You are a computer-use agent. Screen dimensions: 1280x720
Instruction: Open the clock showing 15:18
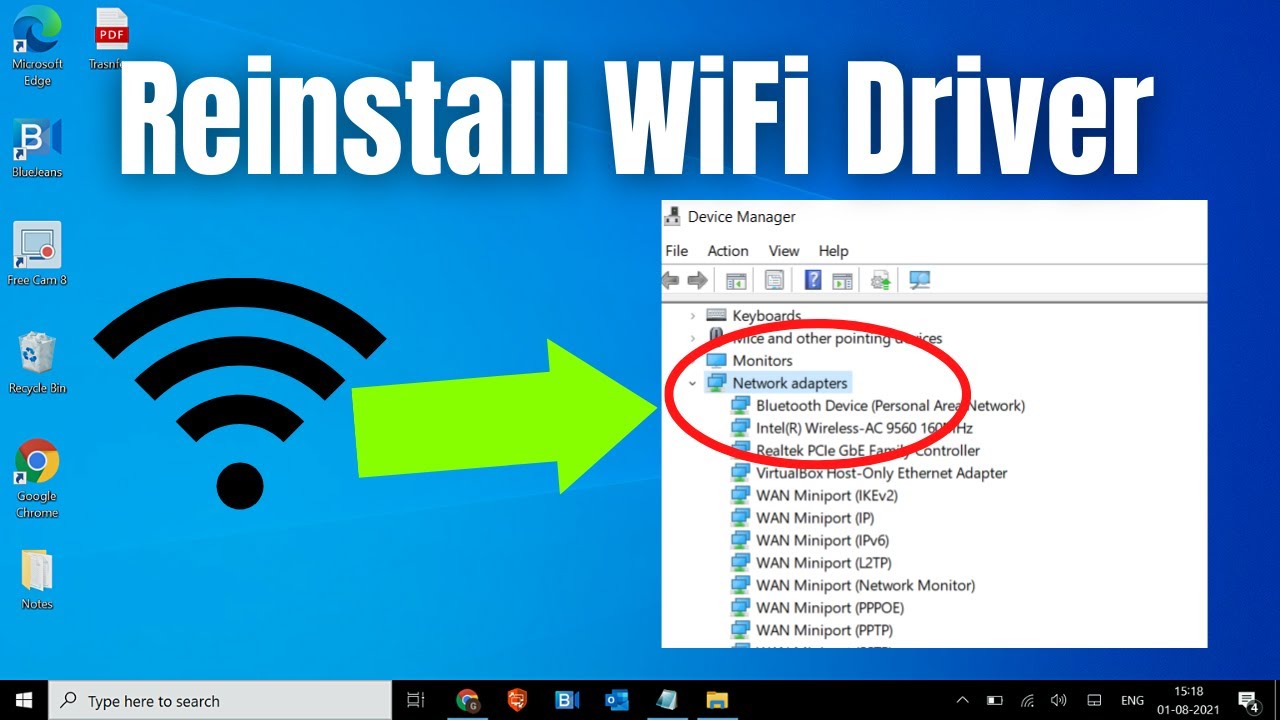tap(1189, 700)
